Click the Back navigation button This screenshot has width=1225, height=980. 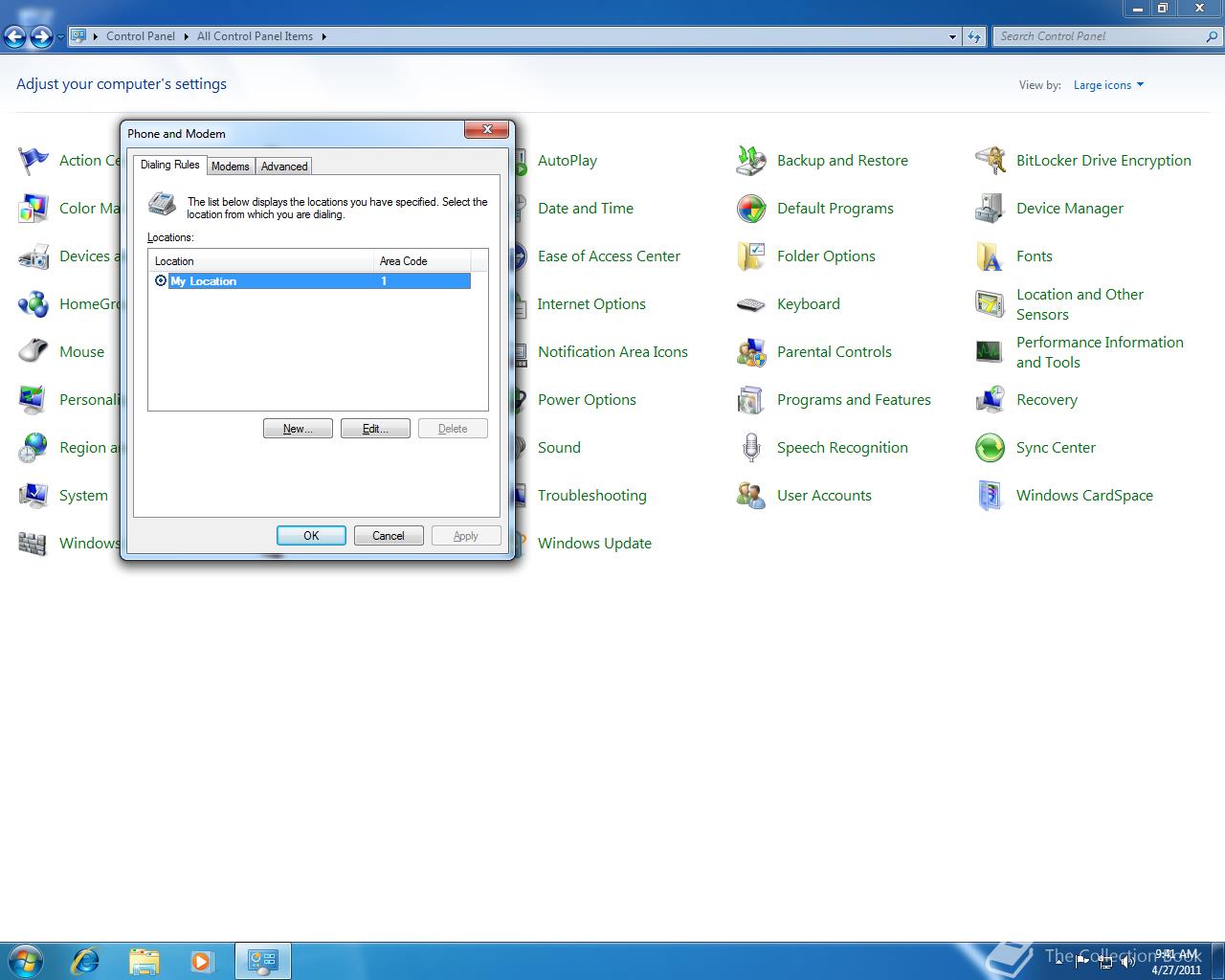[x=15, y=37]
